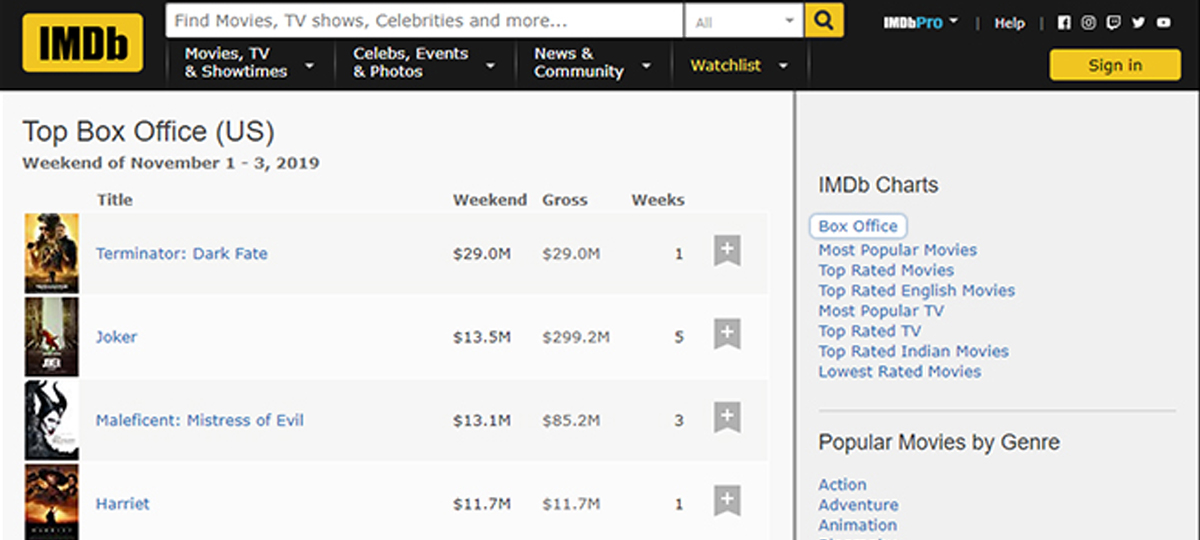Open Joker poster thumbnail
Viewport: 1200px width, 540px height.
[x=51, y=336]
